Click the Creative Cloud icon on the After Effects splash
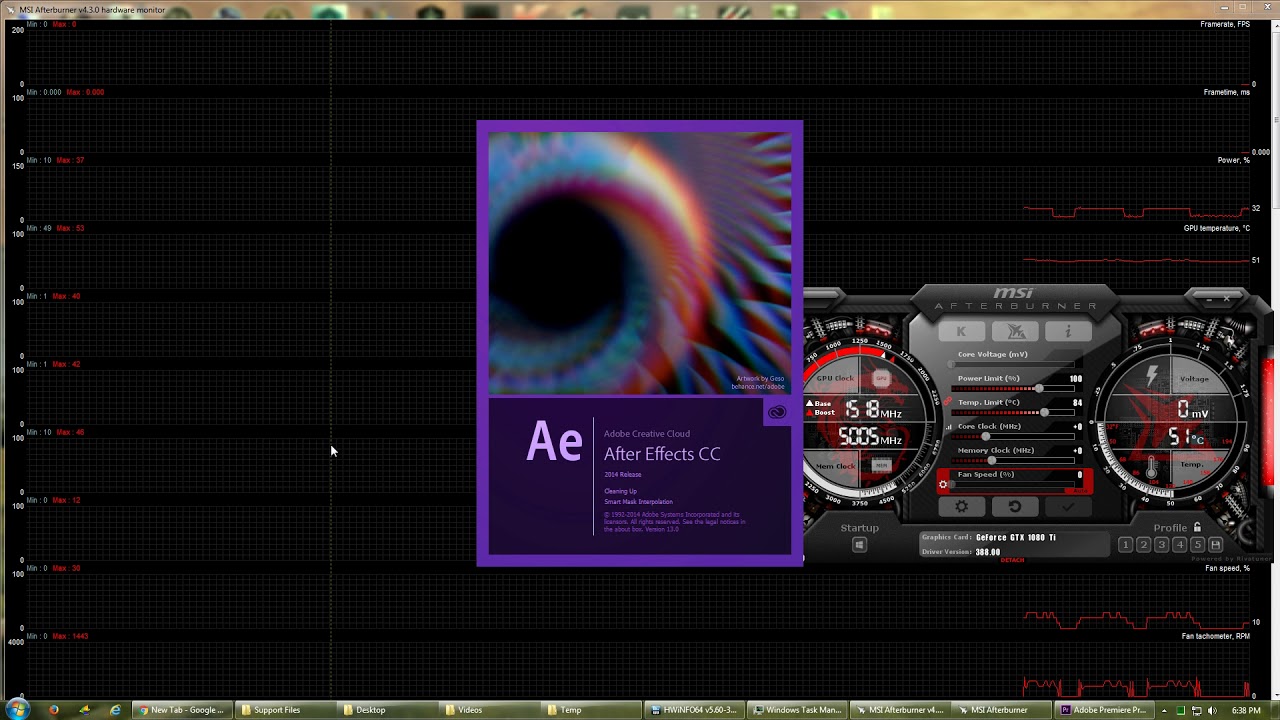 tap(777, 412)
